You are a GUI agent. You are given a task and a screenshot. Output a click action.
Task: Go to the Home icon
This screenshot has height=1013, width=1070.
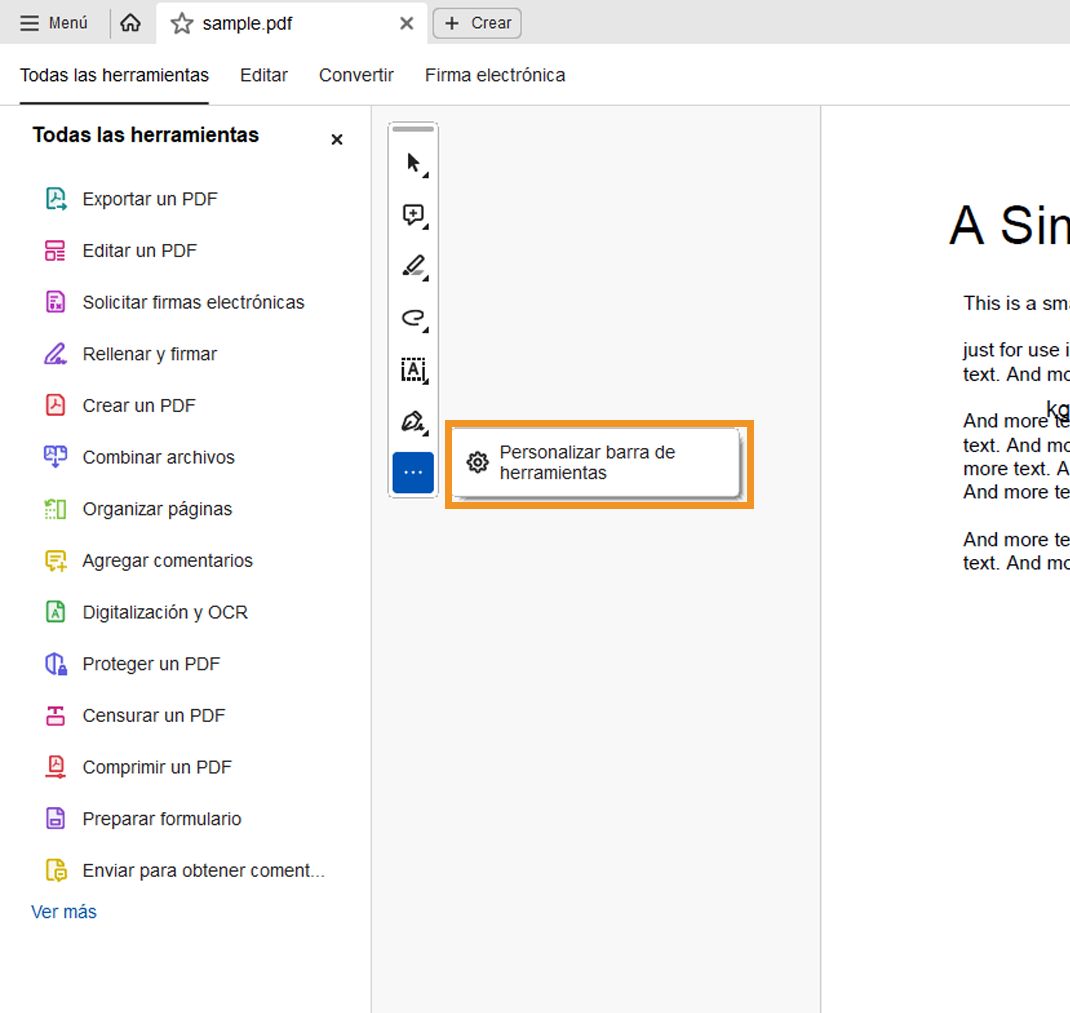tap(130, 23)
